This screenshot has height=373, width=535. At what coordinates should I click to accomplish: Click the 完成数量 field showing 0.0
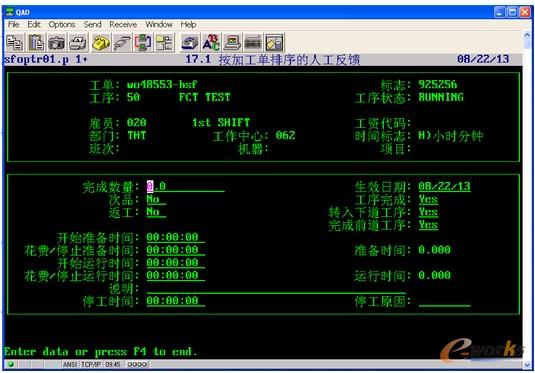point(186,186)
